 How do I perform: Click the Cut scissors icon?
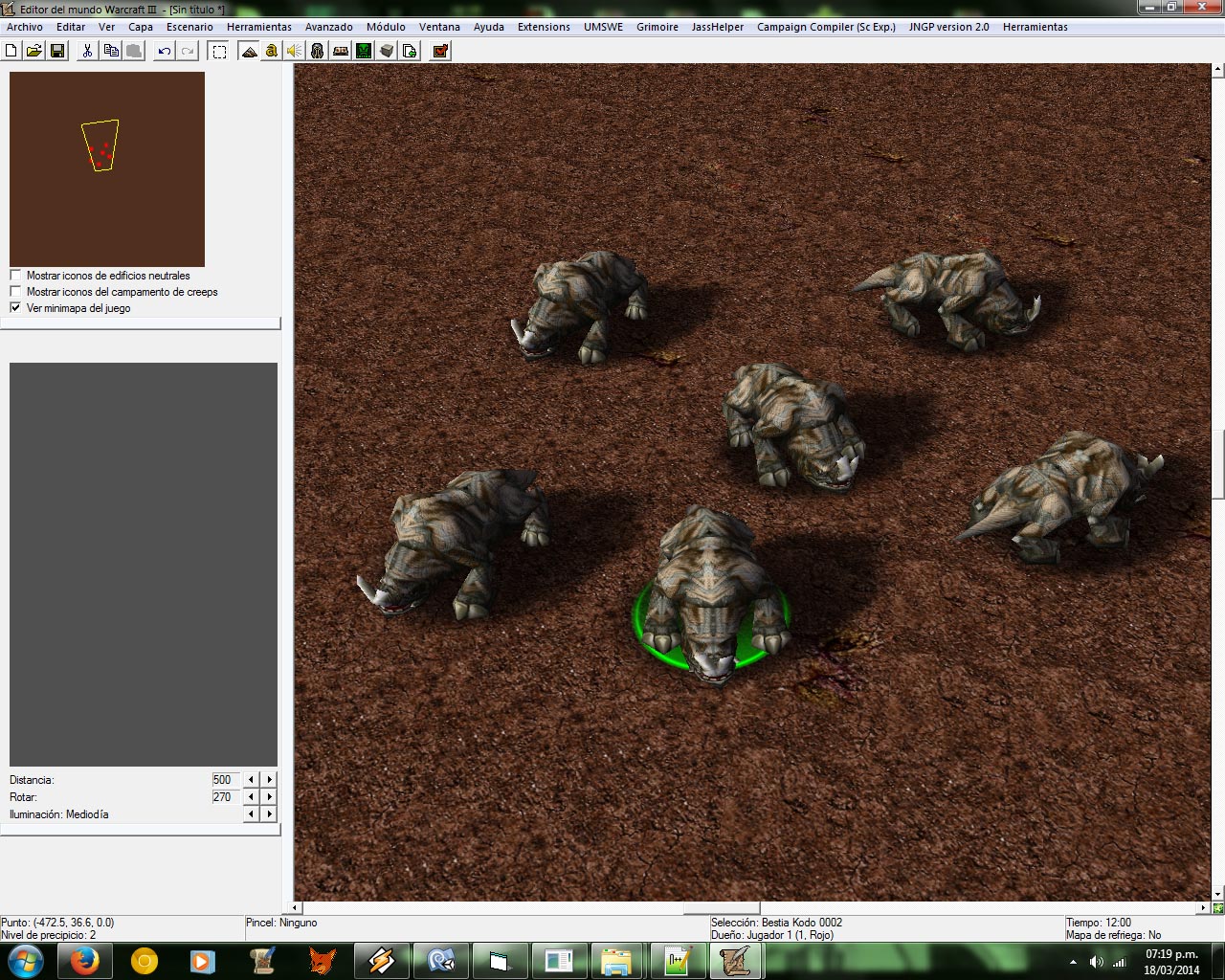pyautogui.click(x=87, y=51)
